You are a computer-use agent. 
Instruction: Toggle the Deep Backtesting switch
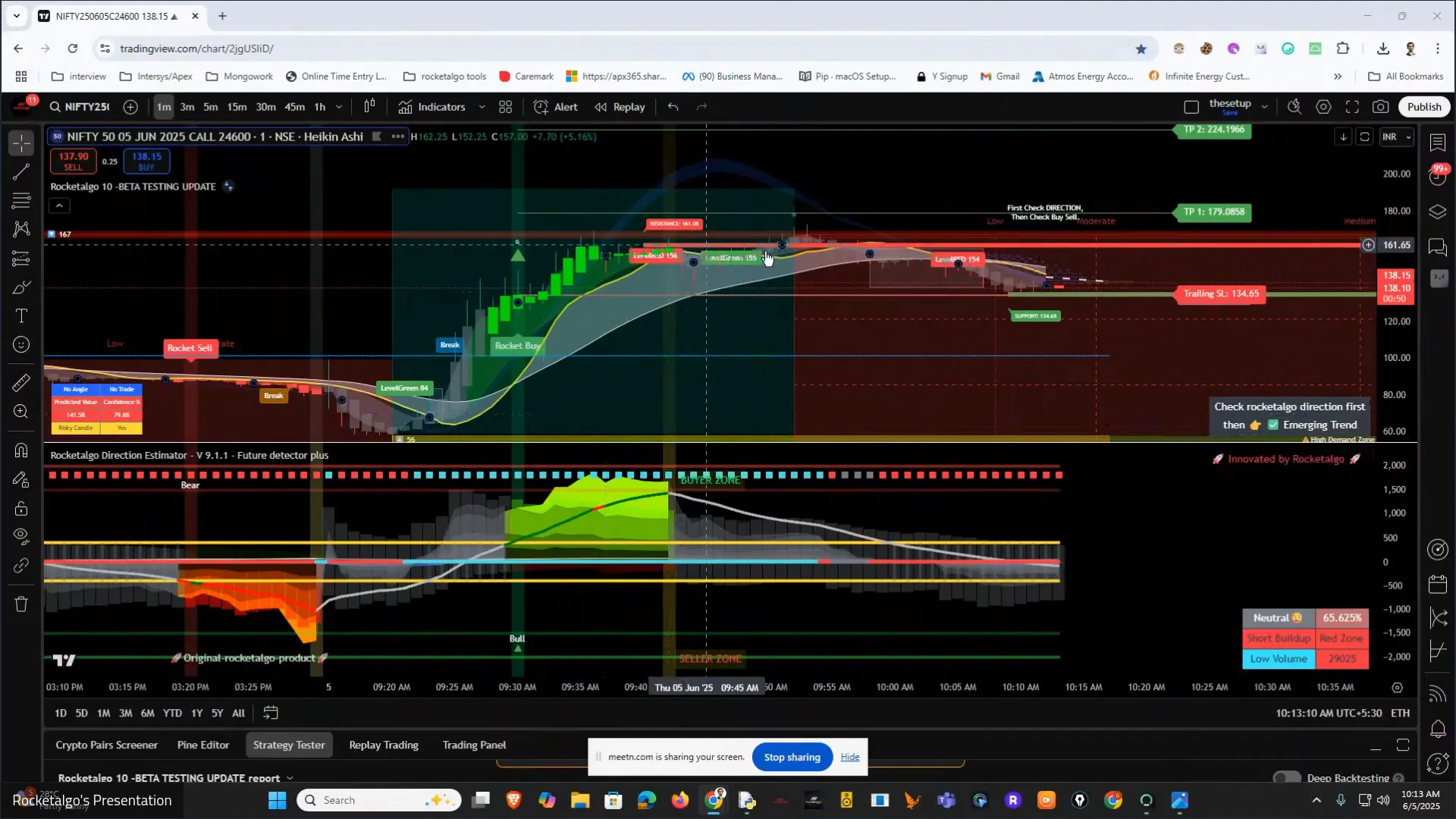point(1287,778)
